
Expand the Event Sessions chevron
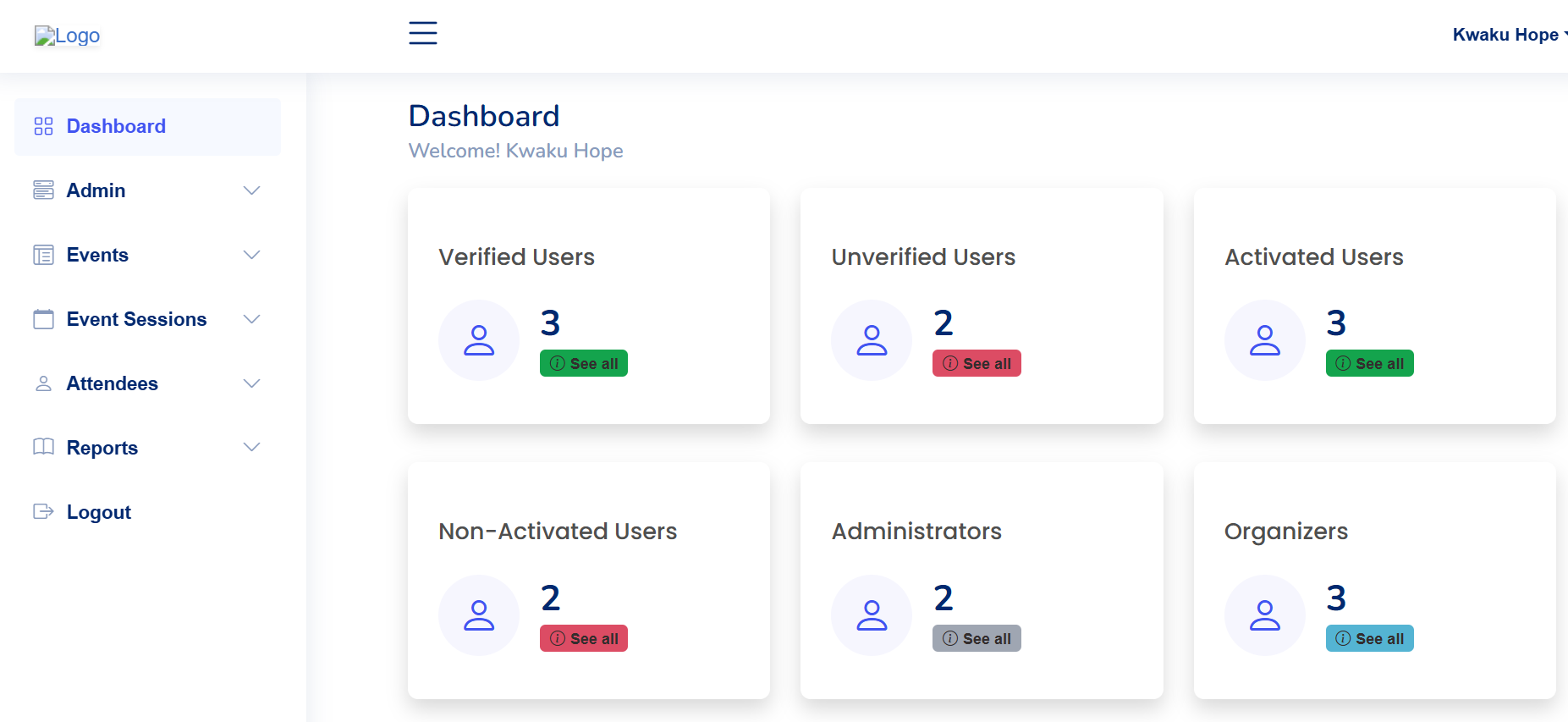251,319
